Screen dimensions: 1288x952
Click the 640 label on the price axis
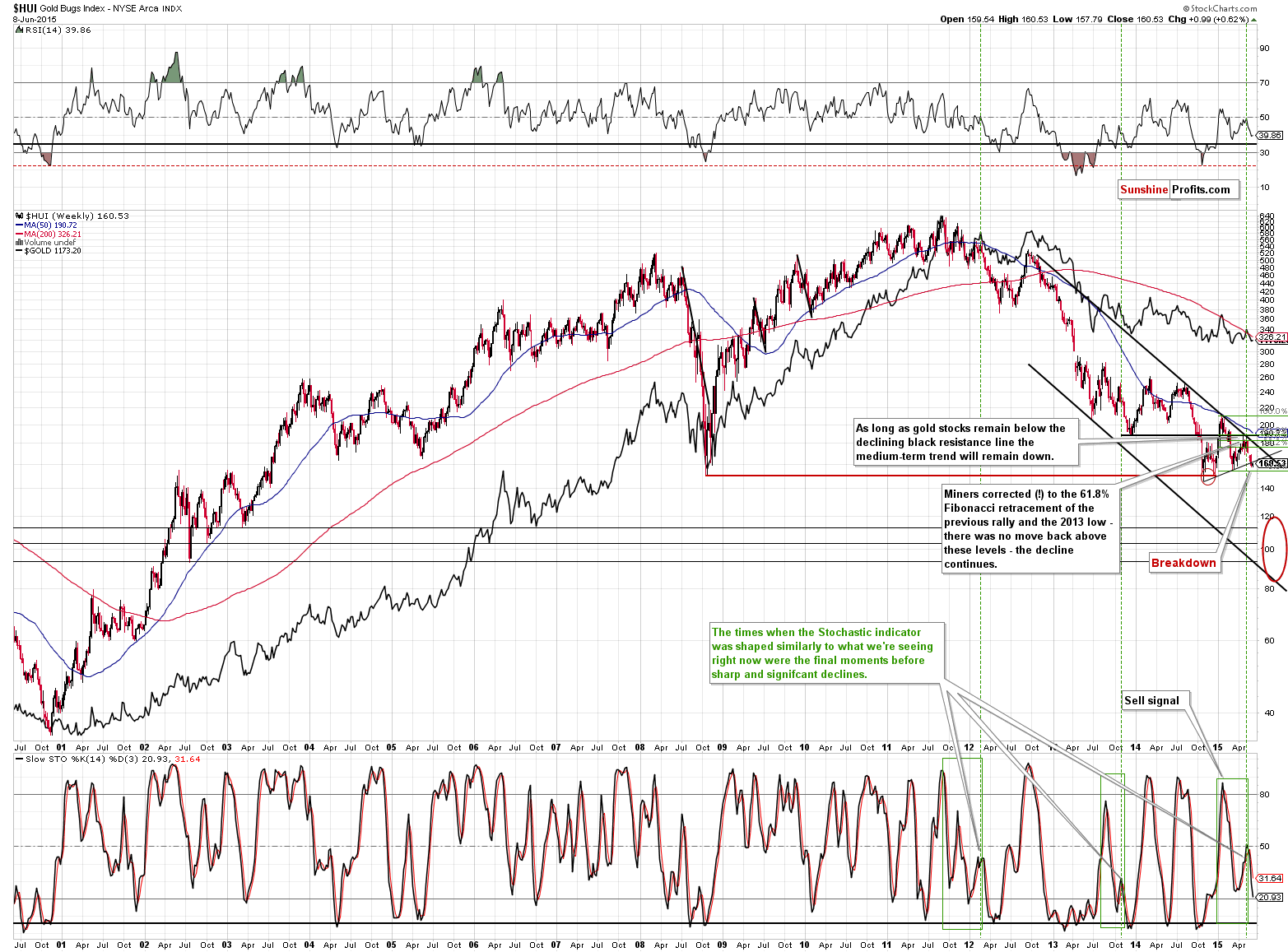[x=1267, y=217]
